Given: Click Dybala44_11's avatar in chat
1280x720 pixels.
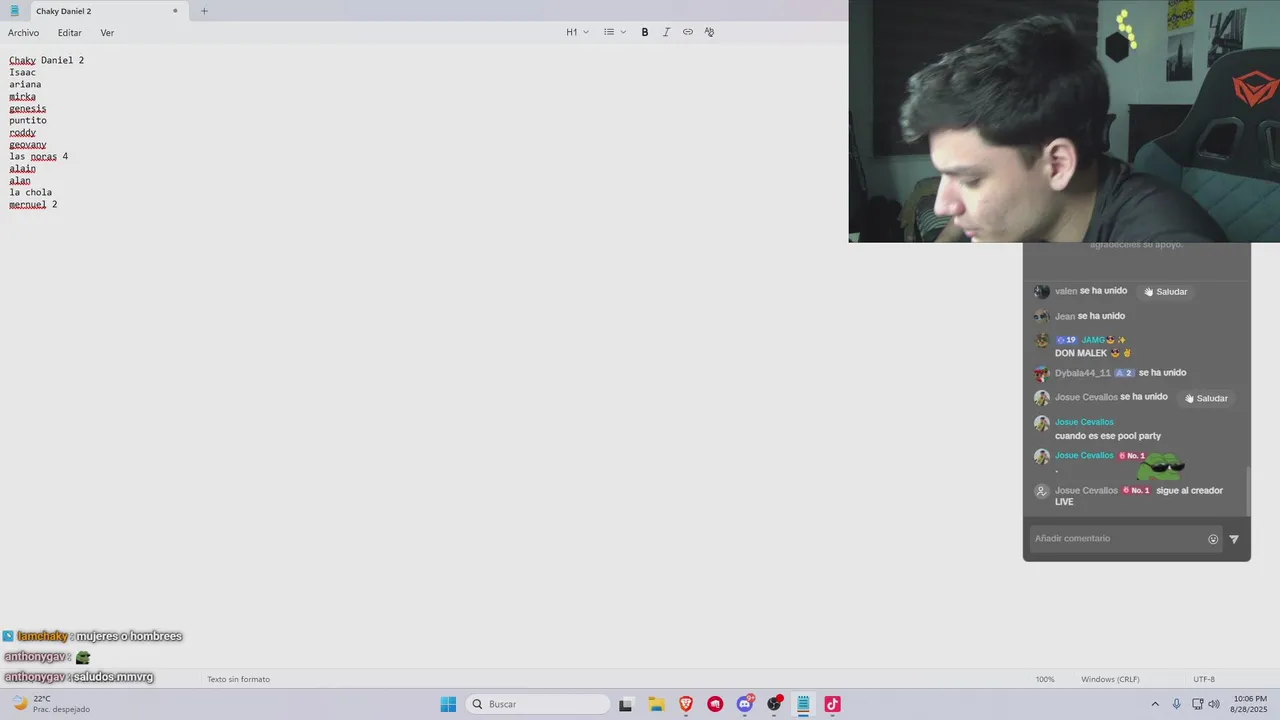Looking at the screenshot, I should 1041,373.
